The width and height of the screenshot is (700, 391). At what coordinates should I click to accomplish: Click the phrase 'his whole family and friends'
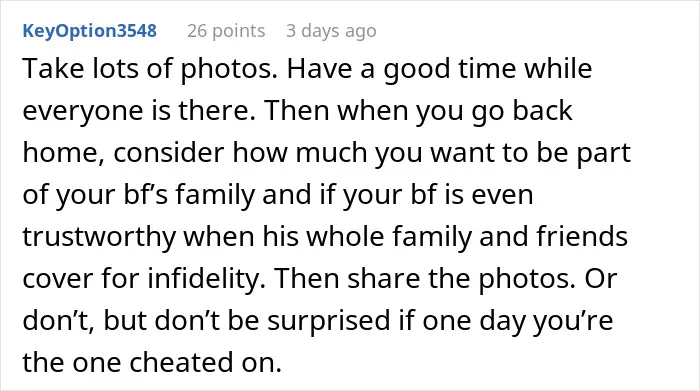[x=445, y=237]
